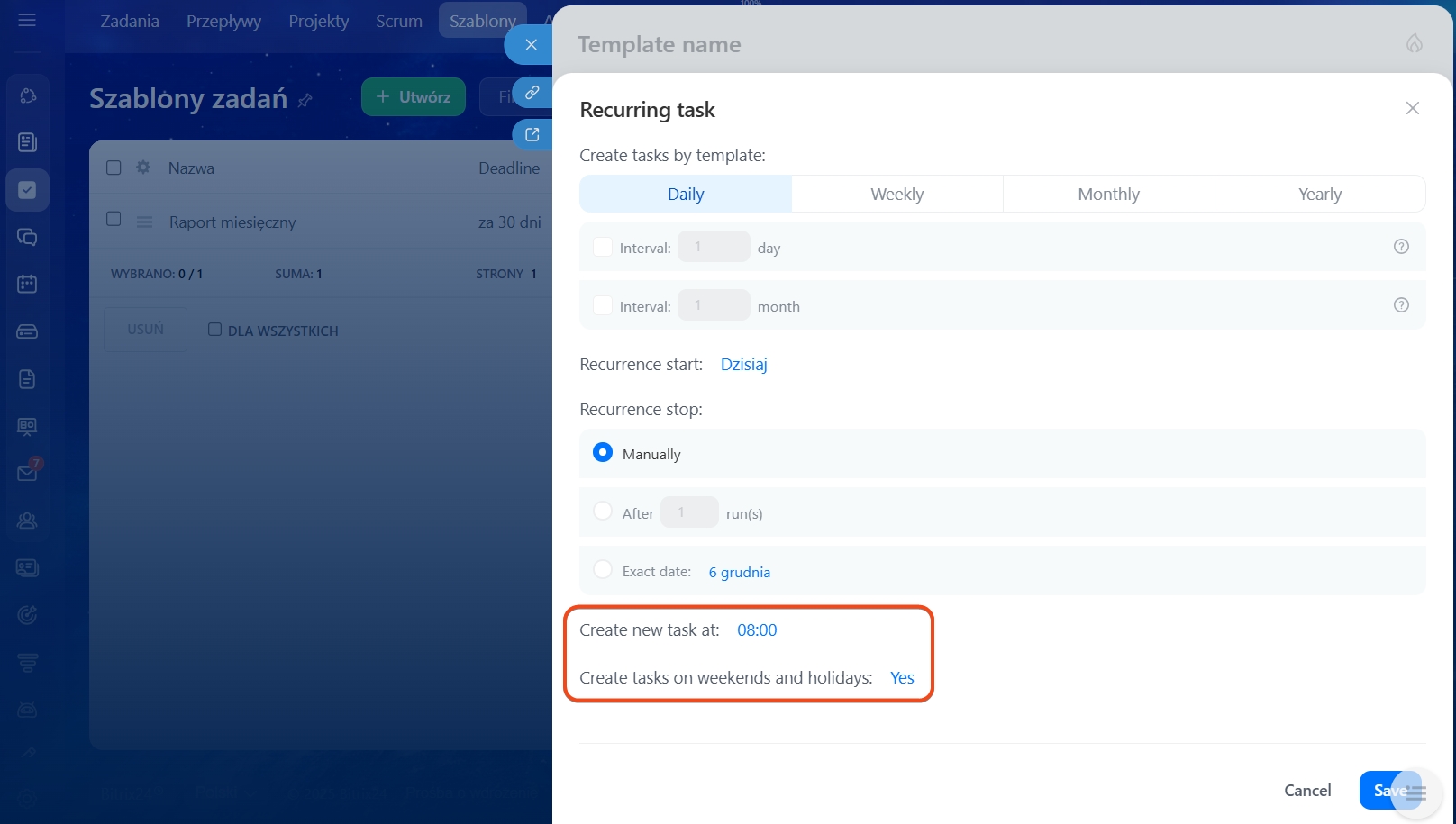Click the help icon beside day interval

(1401, 247)
